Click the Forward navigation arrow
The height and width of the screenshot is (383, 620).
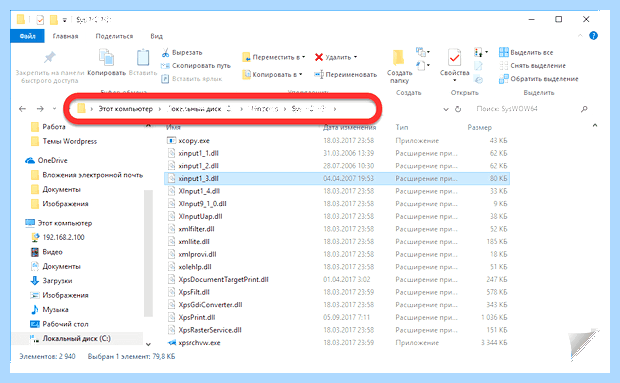(x=40, y=109)
